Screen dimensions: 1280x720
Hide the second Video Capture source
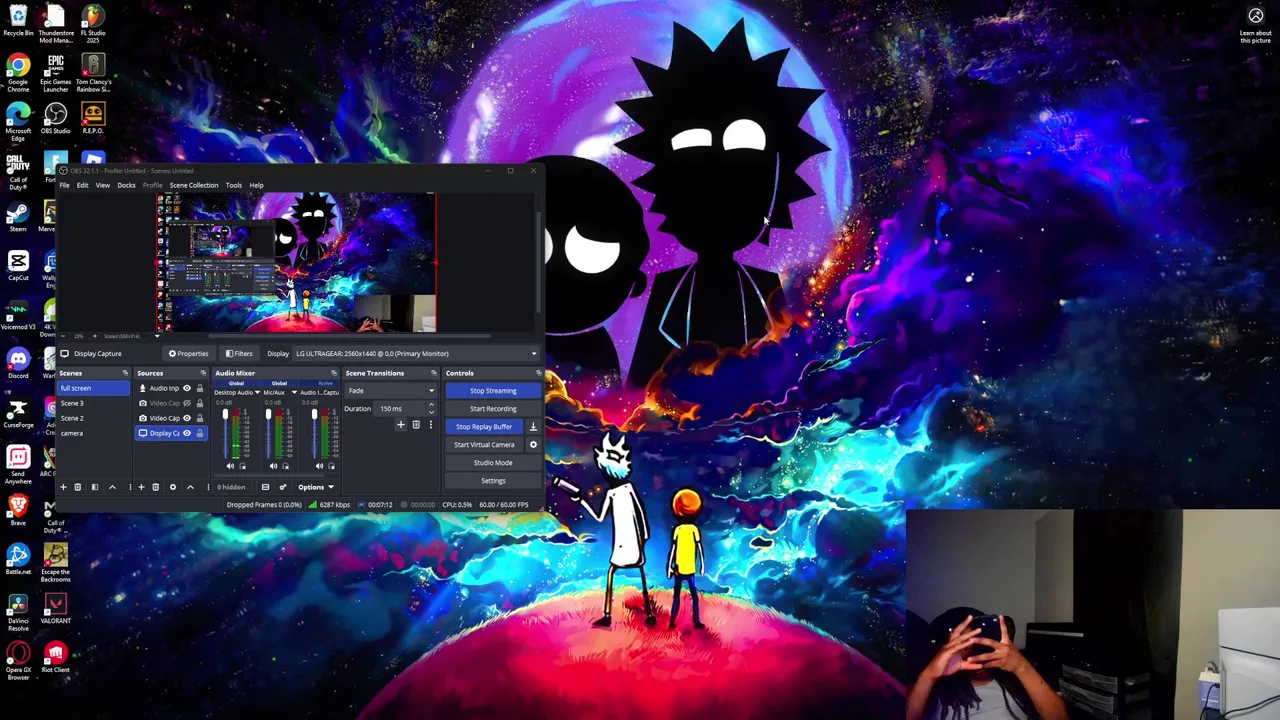pyautogui.click(x=187, y=418)
